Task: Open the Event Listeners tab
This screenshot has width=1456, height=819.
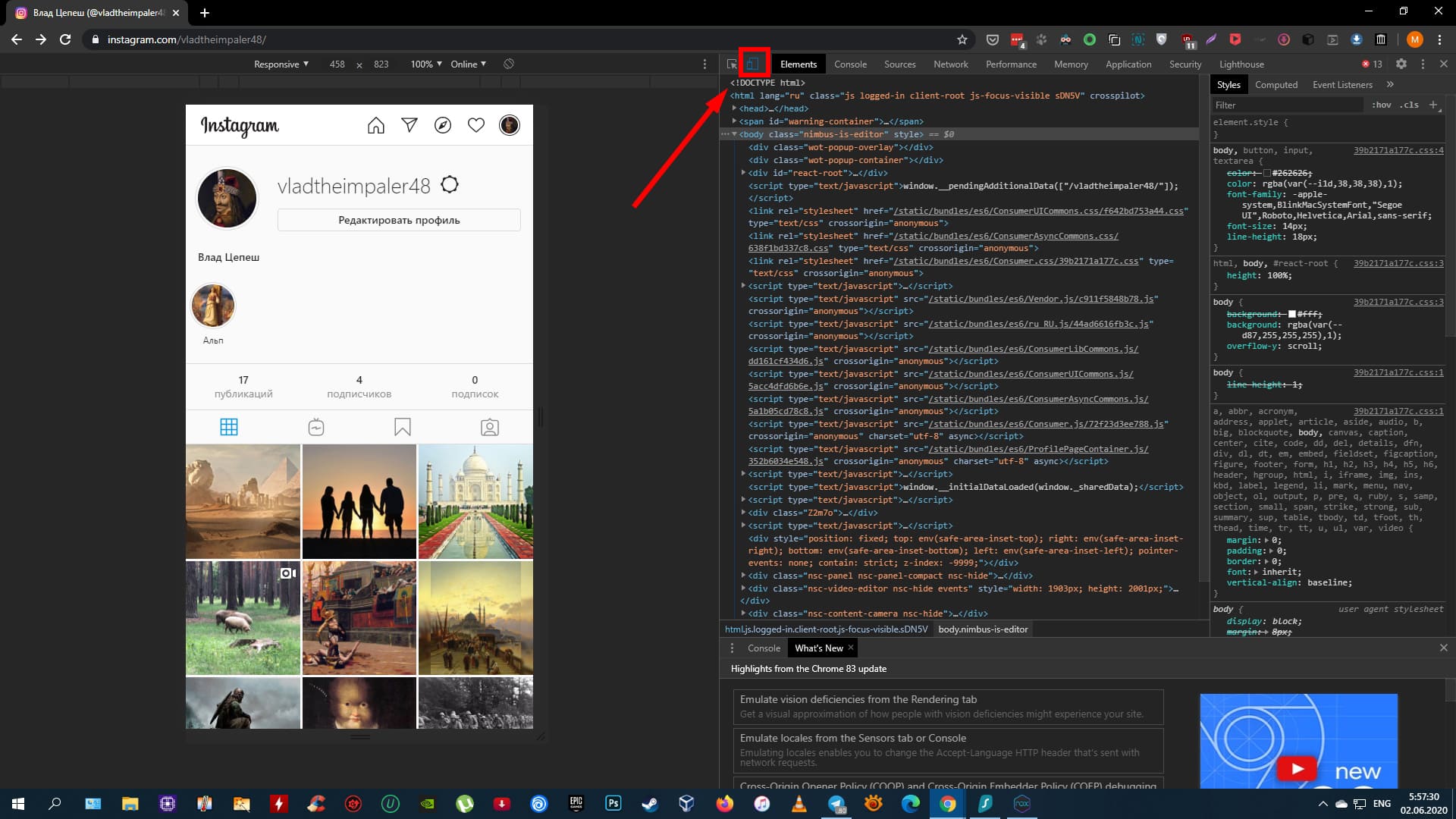Action: pyautogui.click(x=1342, y=84)
